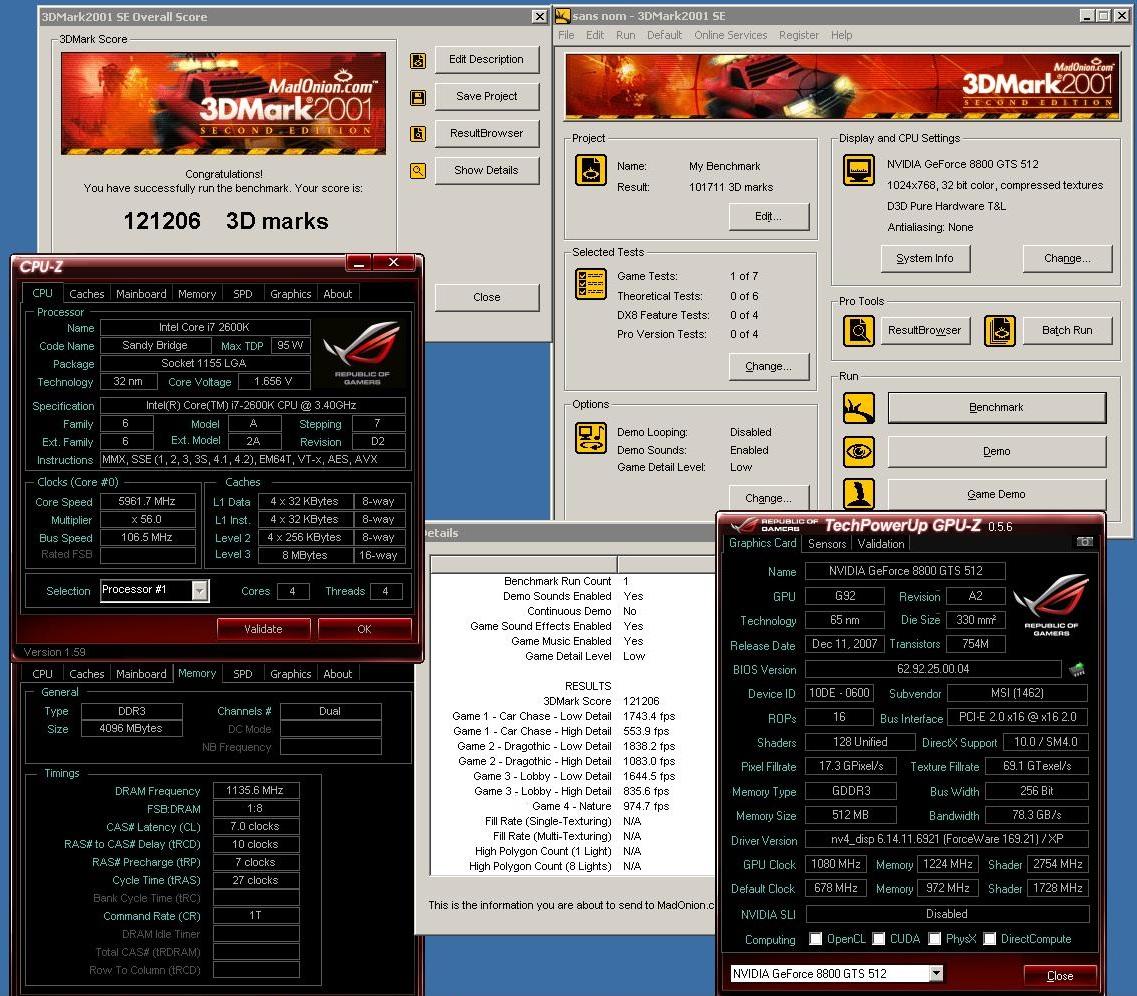Click the Selected Tests checklist icon

click(x=591, y=284)
